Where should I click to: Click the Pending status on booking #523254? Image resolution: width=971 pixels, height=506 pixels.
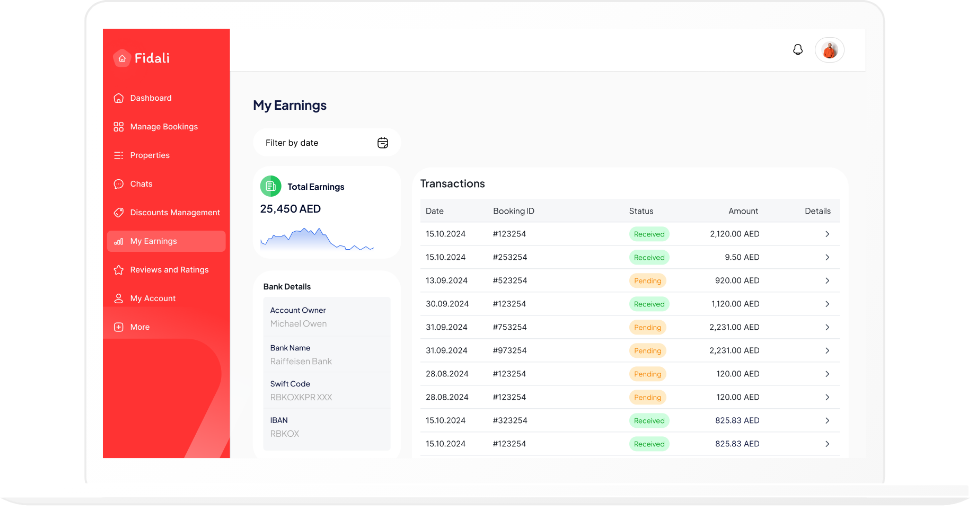(648, 281)
